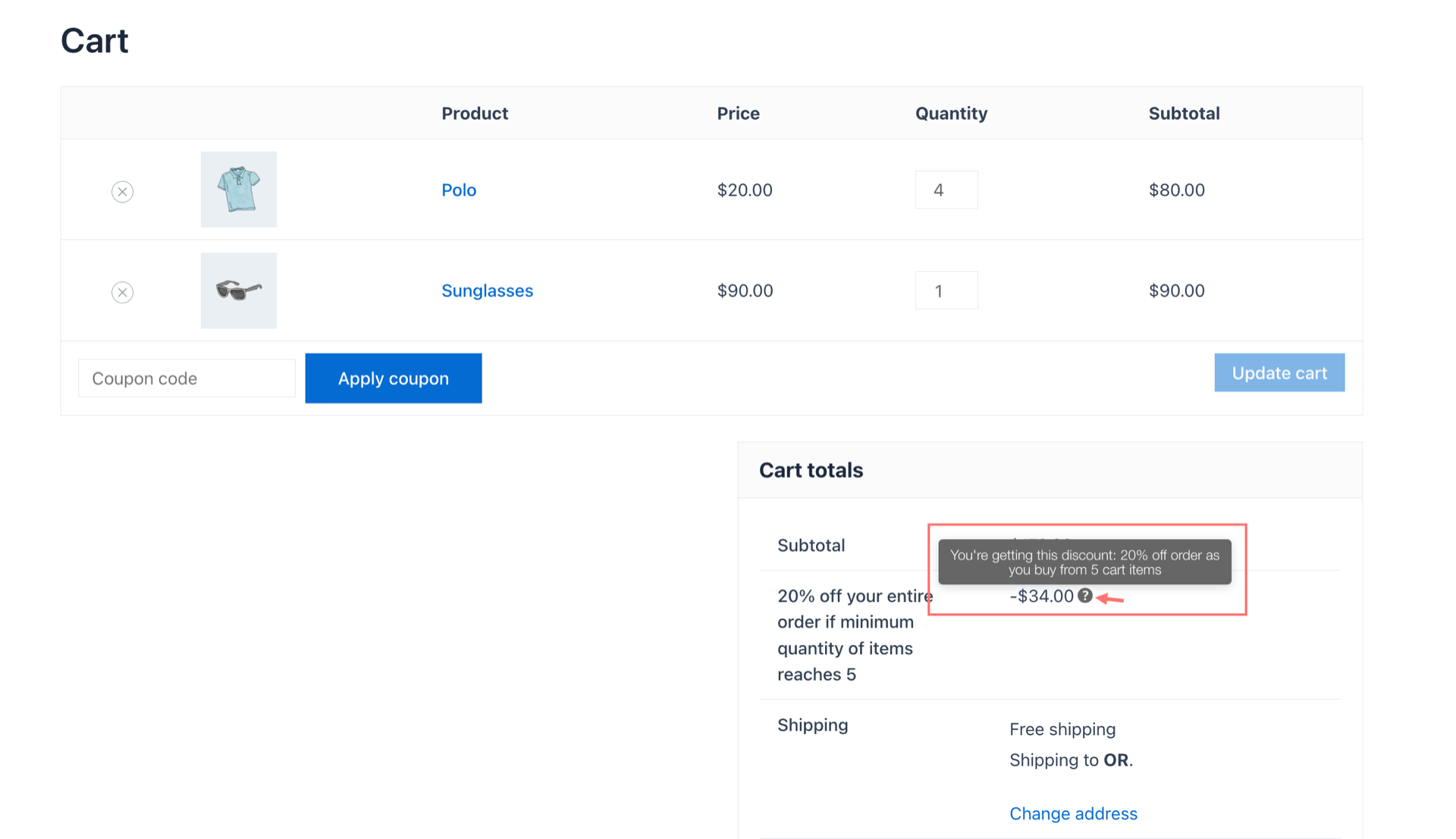Click the remove icon for Sunglasses
This screenshot has height=839, width=1456.
122,292
